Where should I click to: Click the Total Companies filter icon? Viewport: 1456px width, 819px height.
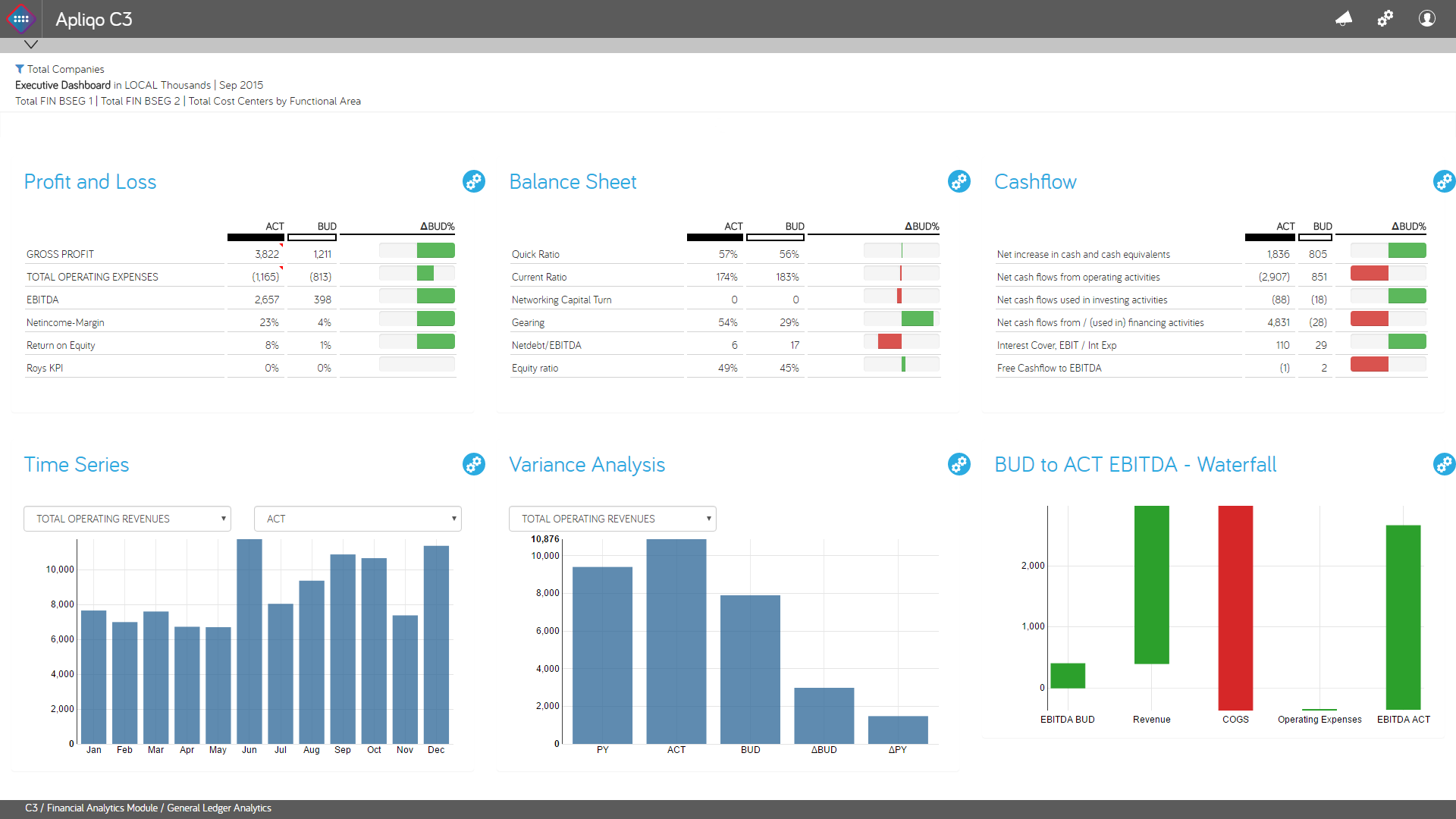click(20, 69)
